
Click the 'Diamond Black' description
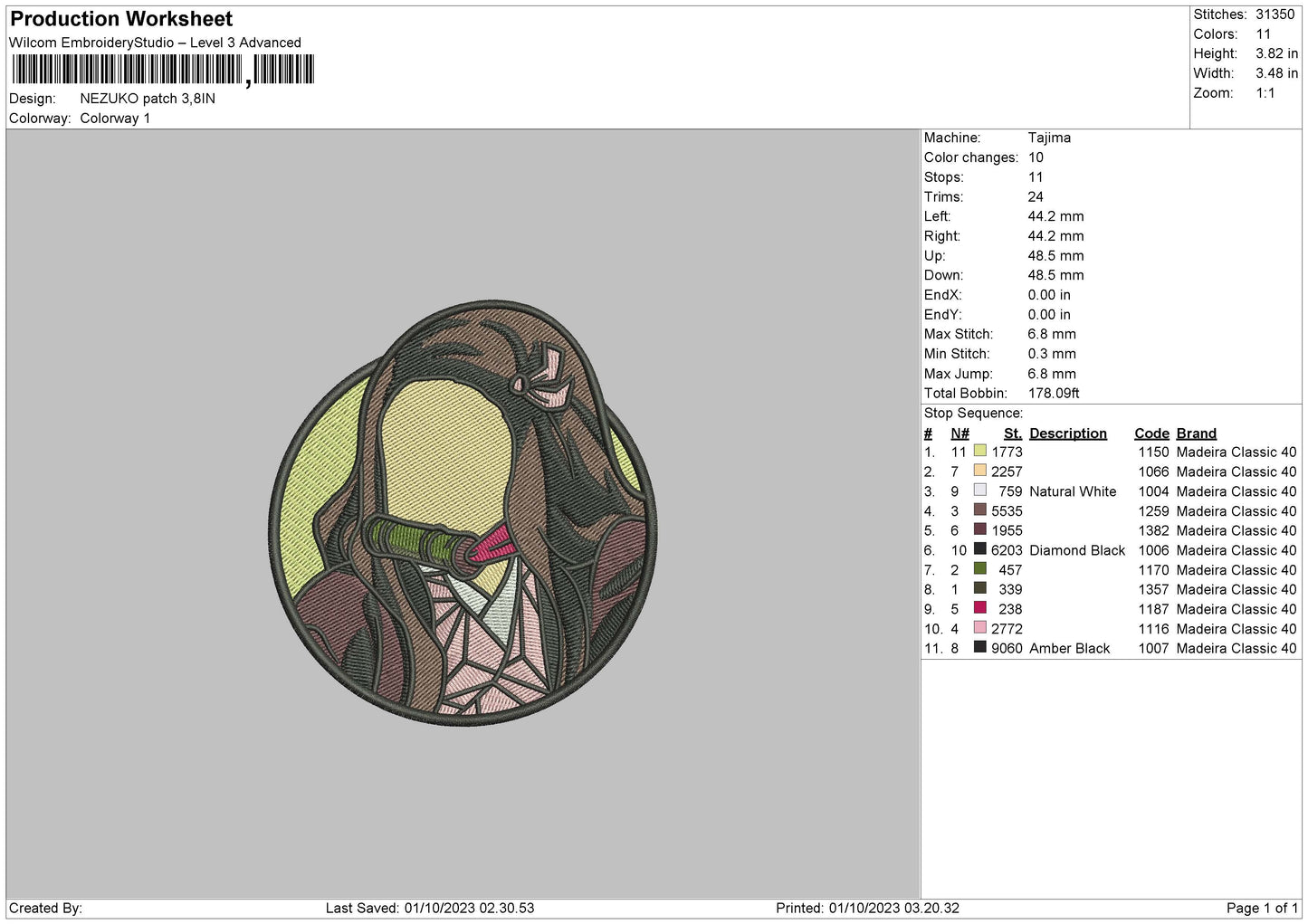[x=1077, y=550]
